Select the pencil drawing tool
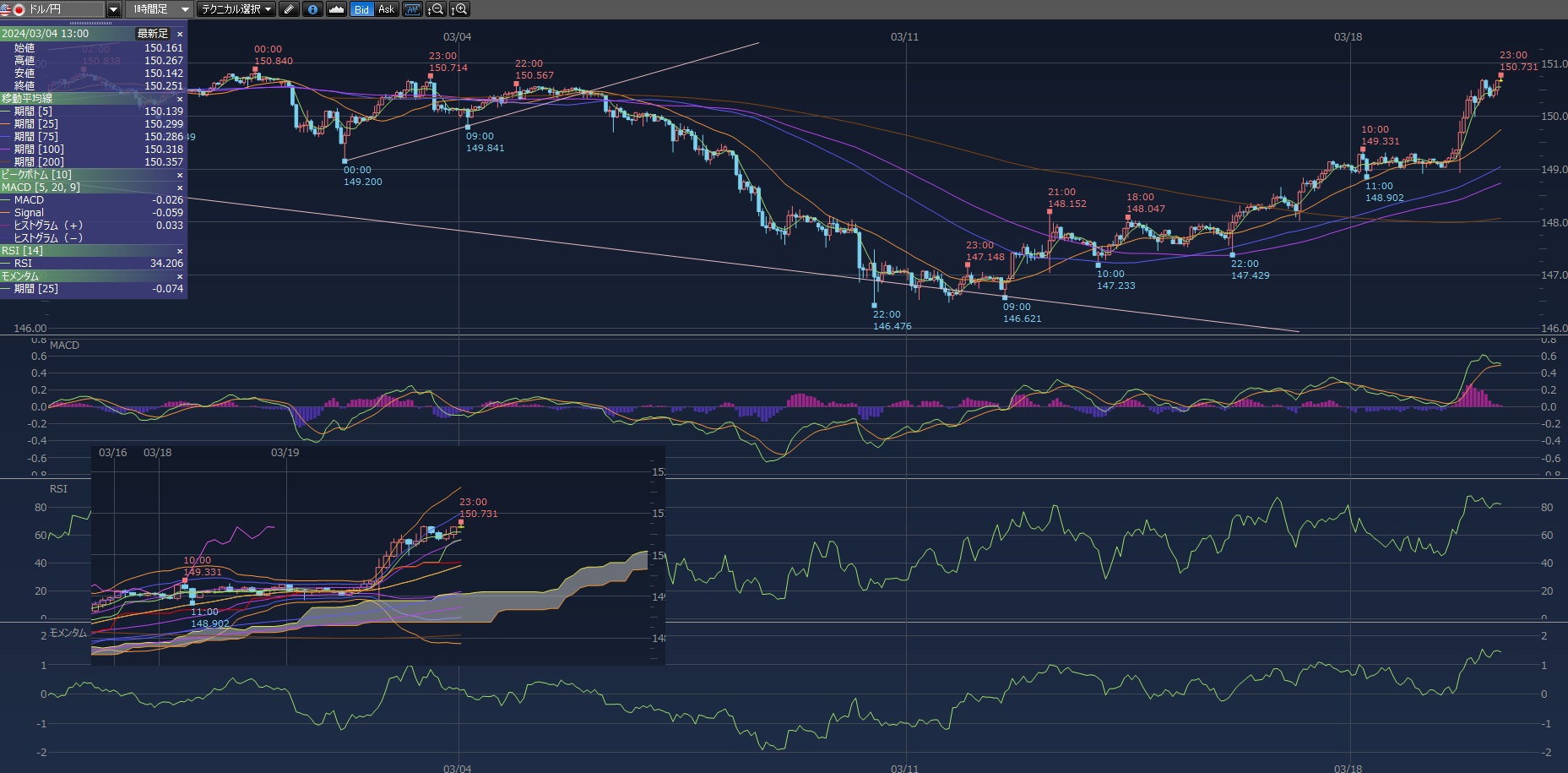The image size is (1568, 773). [289, 9]
